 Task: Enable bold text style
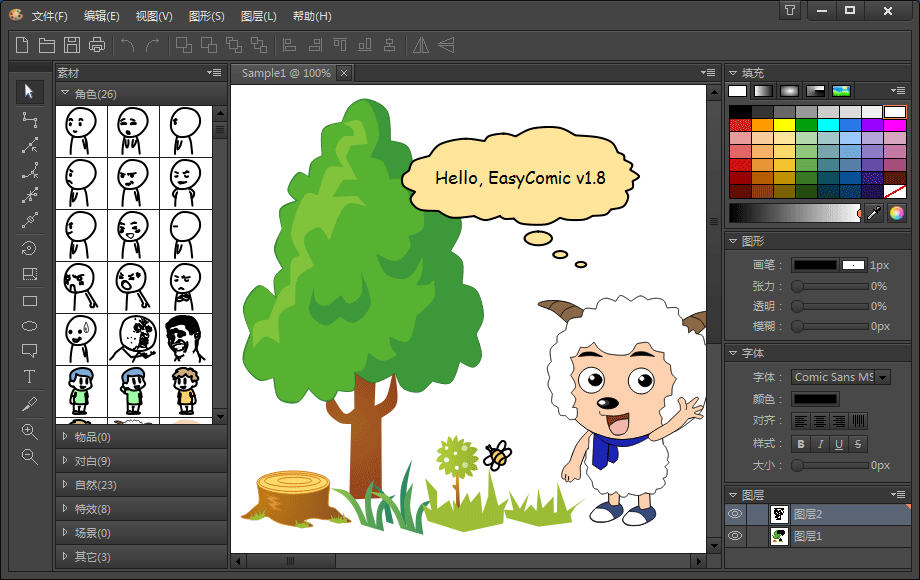799,444
